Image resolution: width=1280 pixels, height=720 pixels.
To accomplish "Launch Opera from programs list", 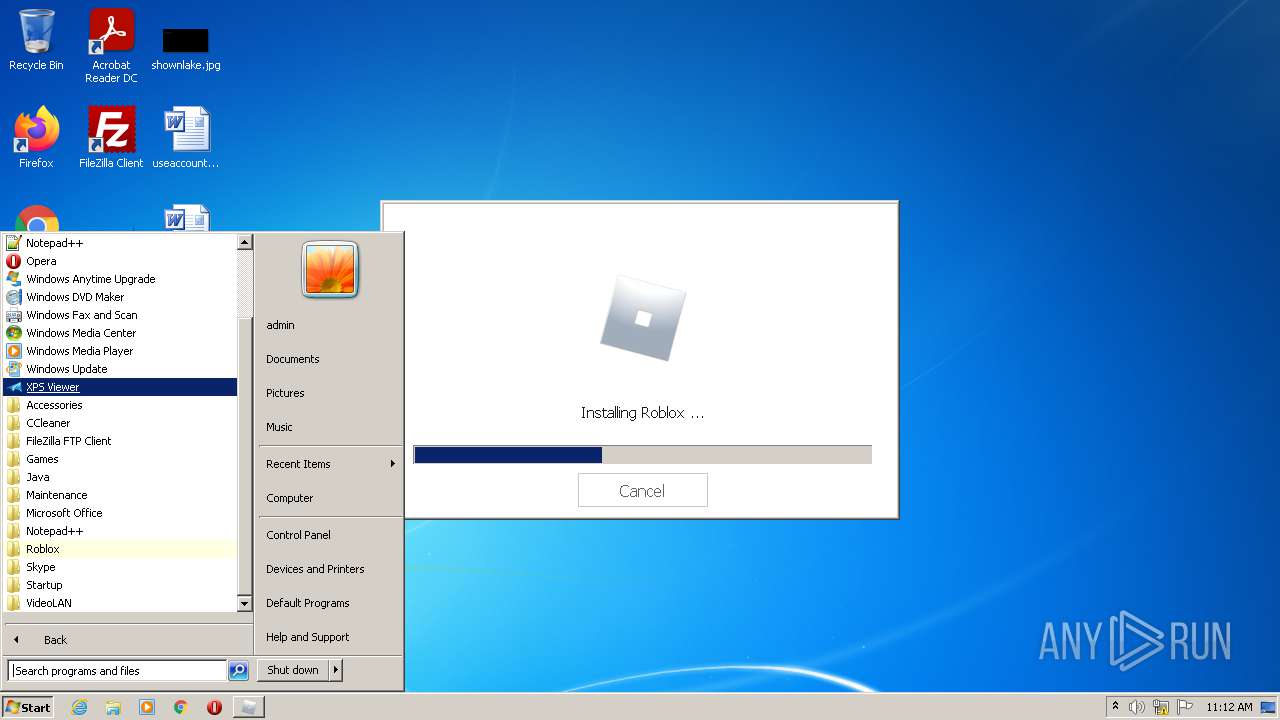I will 120,261.
